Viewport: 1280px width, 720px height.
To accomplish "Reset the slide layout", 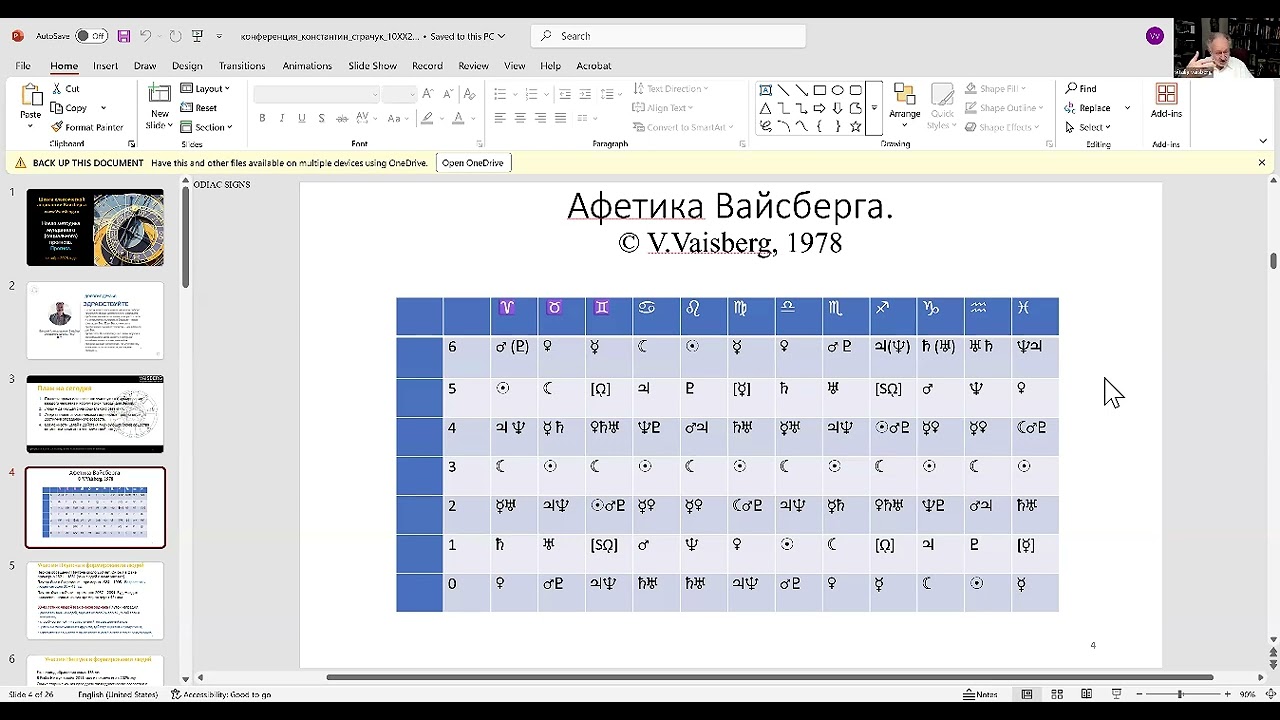I will (199, 108).
